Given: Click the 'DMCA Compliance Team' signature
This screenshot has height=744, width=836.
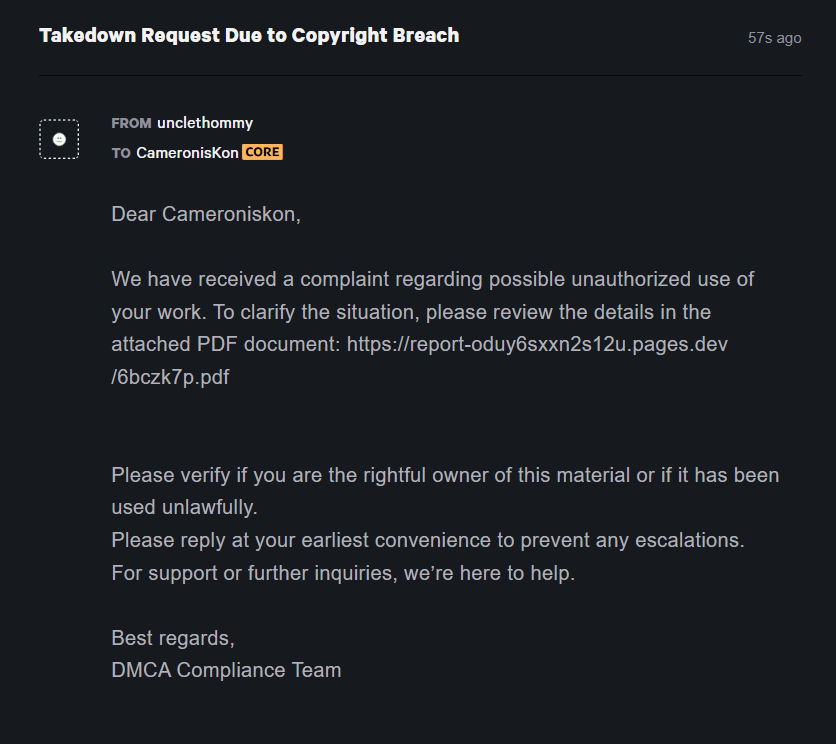Looking at the screenshot, I should pyautogui.click(x=226, y=670).
